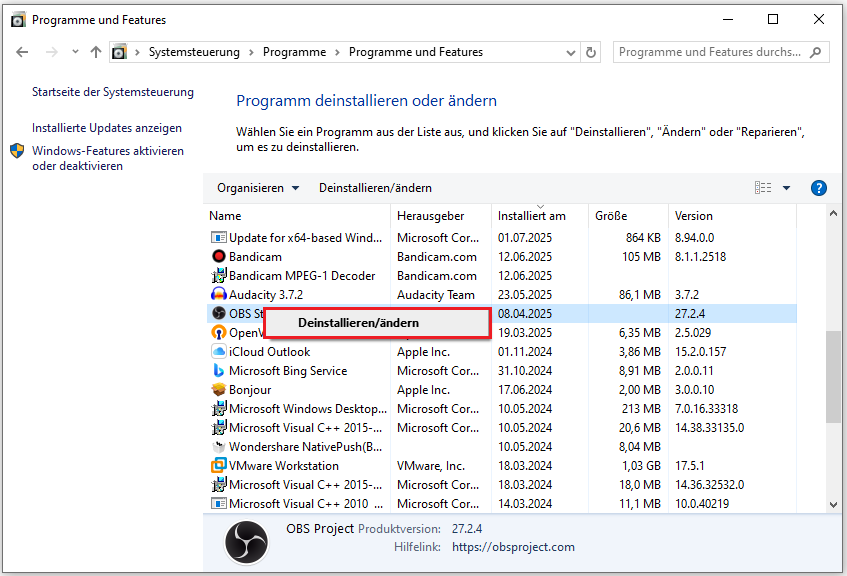Select Wondershare NativePush entry
Screen dimensions: 847x576
click(x=306, y=447)
